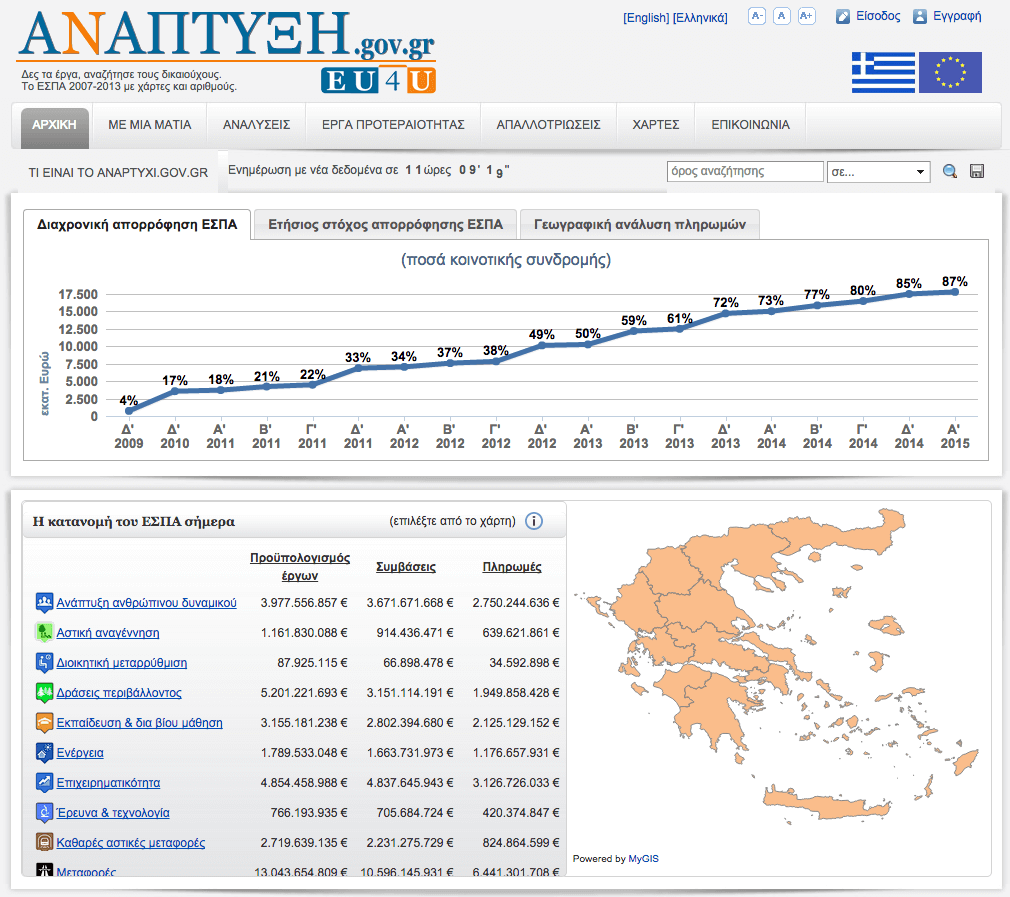Sort by Συμβάσεις column header
The width and height of the screenshot is (1010, 897).
[406, 567]
